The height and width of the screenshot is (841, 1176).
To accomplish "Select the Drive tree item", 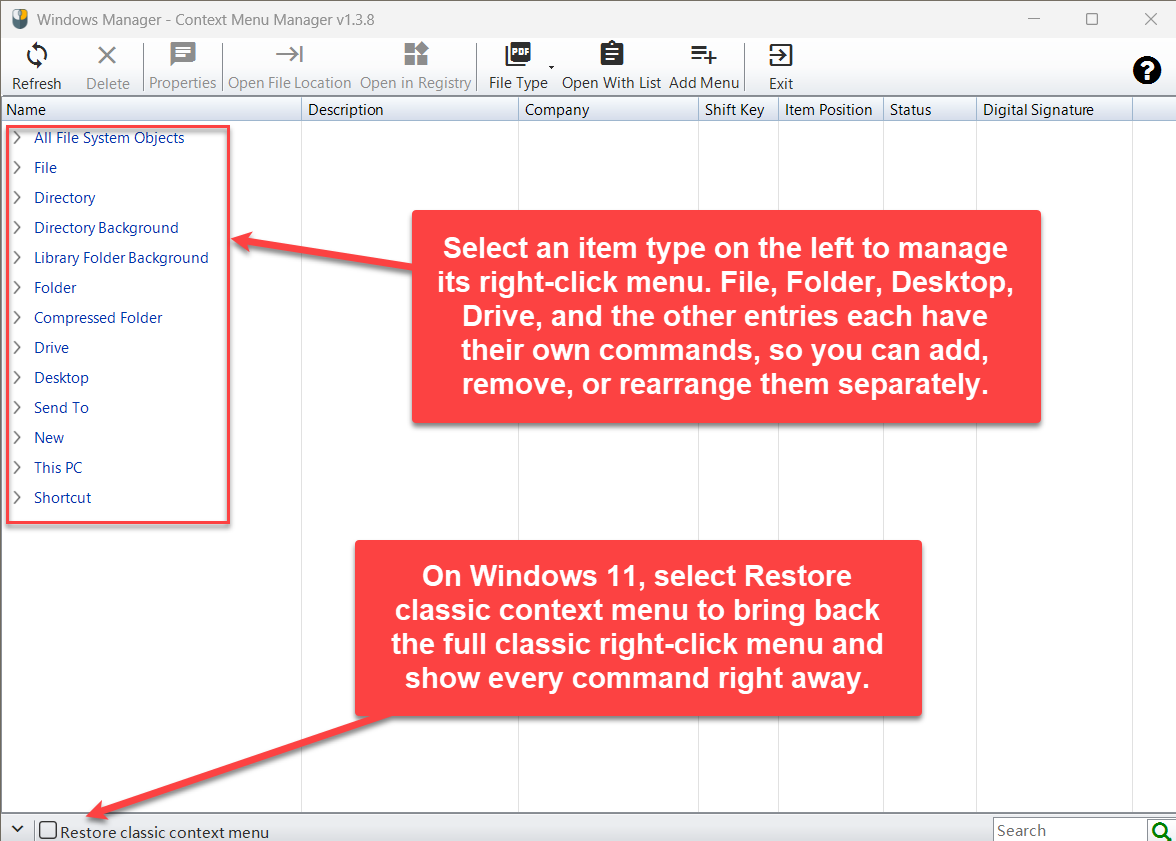I will coord(51,348).
